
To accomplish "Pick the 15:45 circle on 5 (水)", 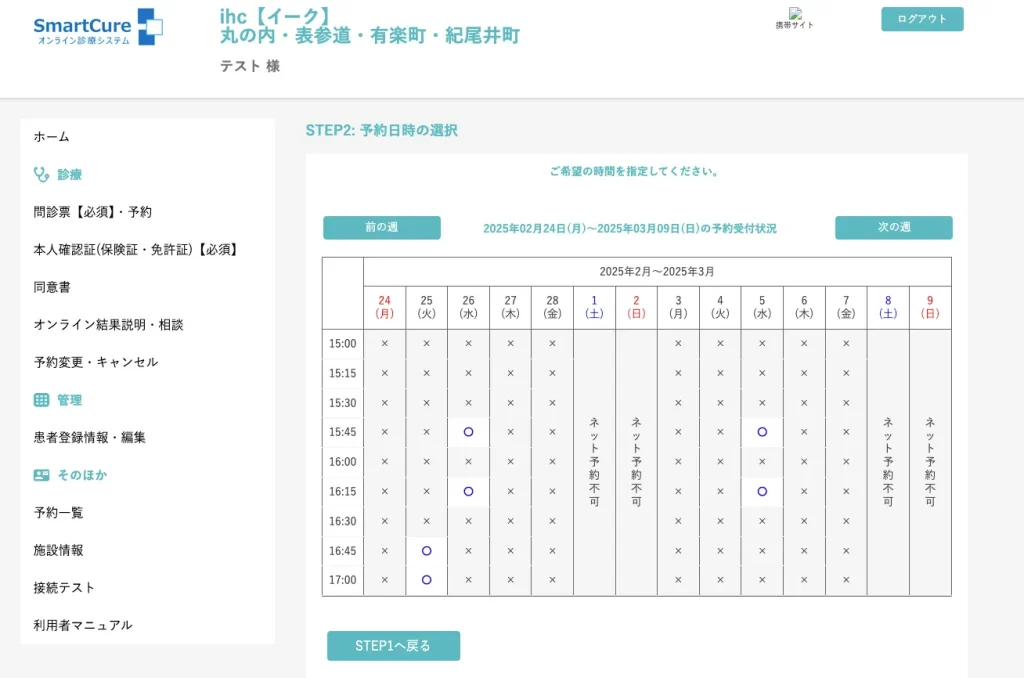I will (762, 432).
